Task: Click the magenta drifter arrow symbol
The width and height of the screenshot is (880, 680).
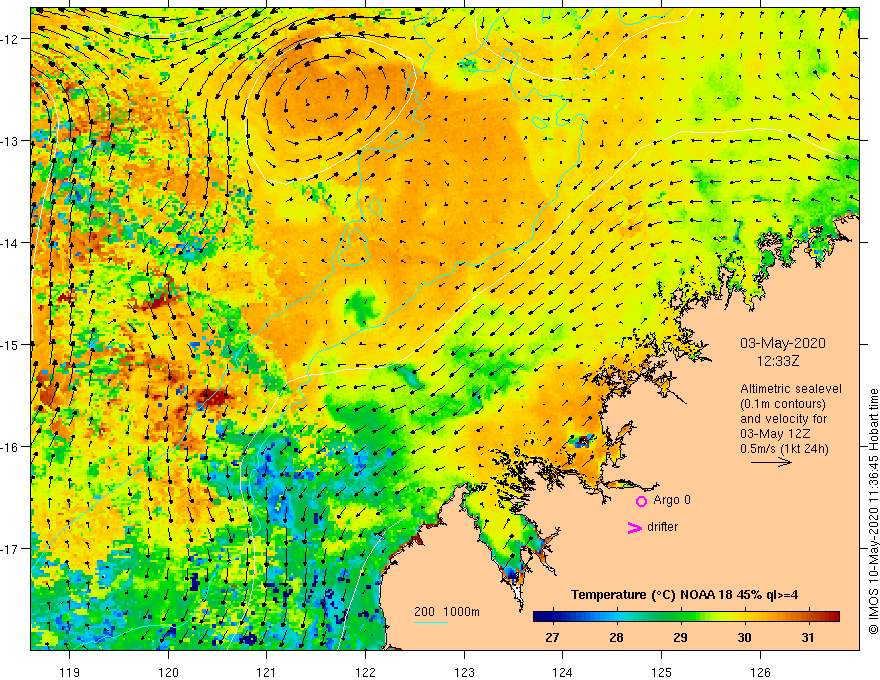Action: 634,527
